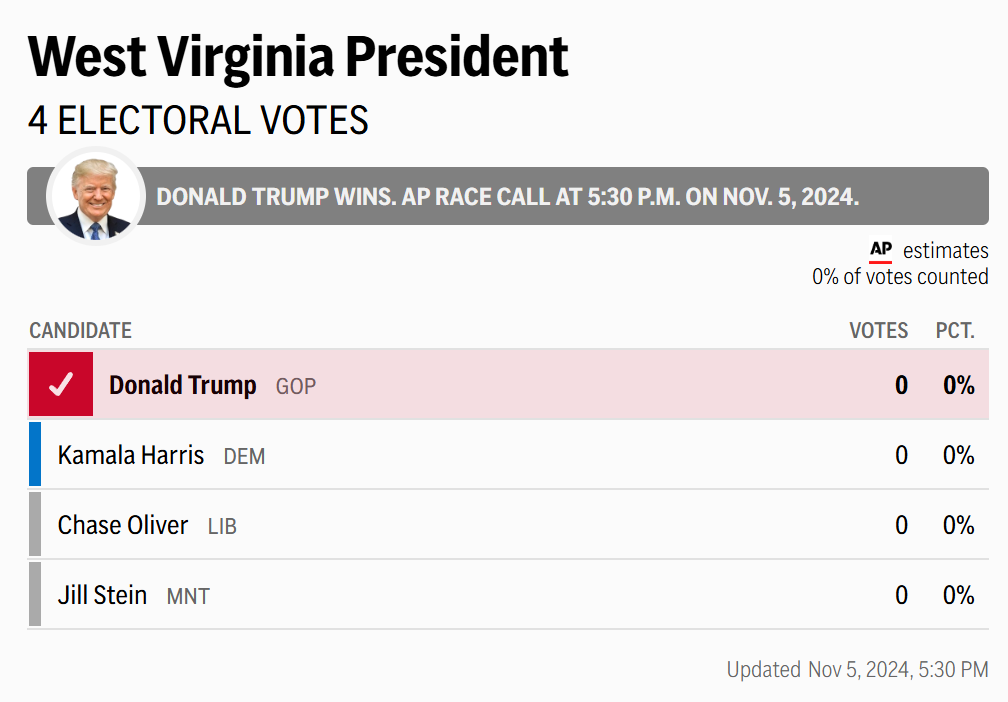
Task: Click the GOP party label
Action: click(x=296, y=386)
